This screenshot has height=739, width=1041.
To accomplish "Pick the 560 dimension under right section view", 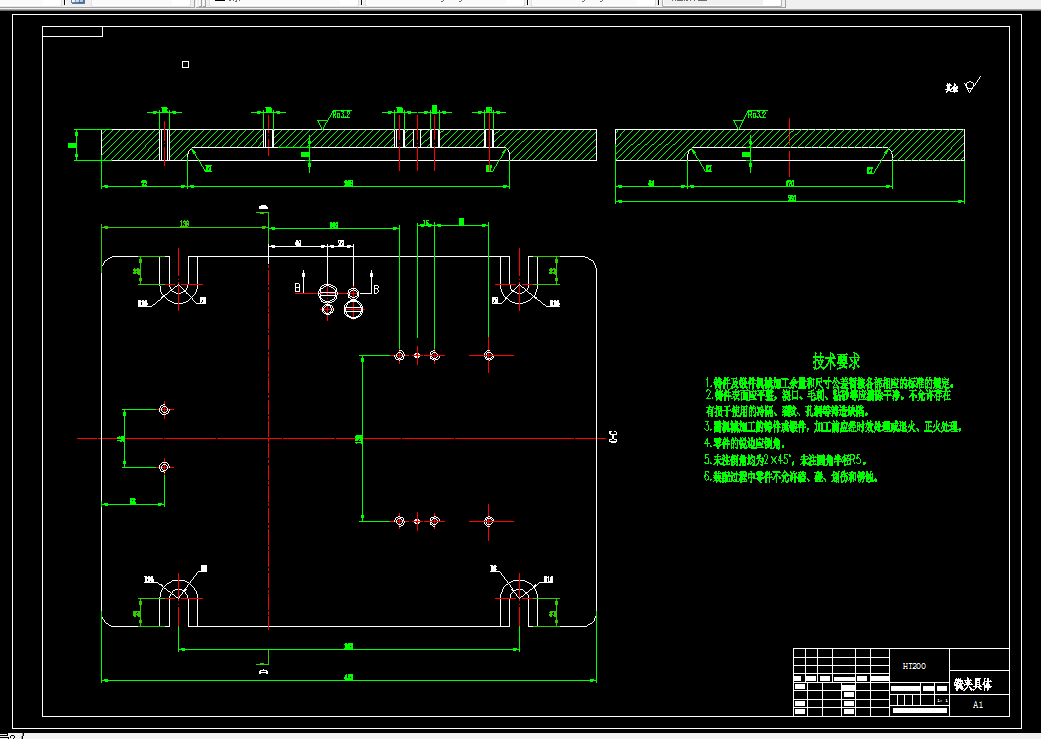I will (x=791, y=198).
